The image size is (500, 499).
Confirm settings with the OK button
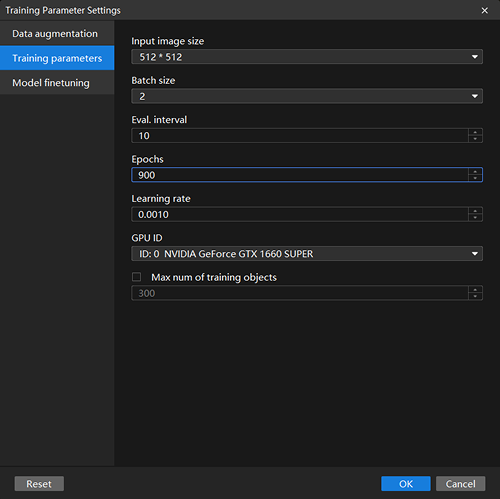406,484
